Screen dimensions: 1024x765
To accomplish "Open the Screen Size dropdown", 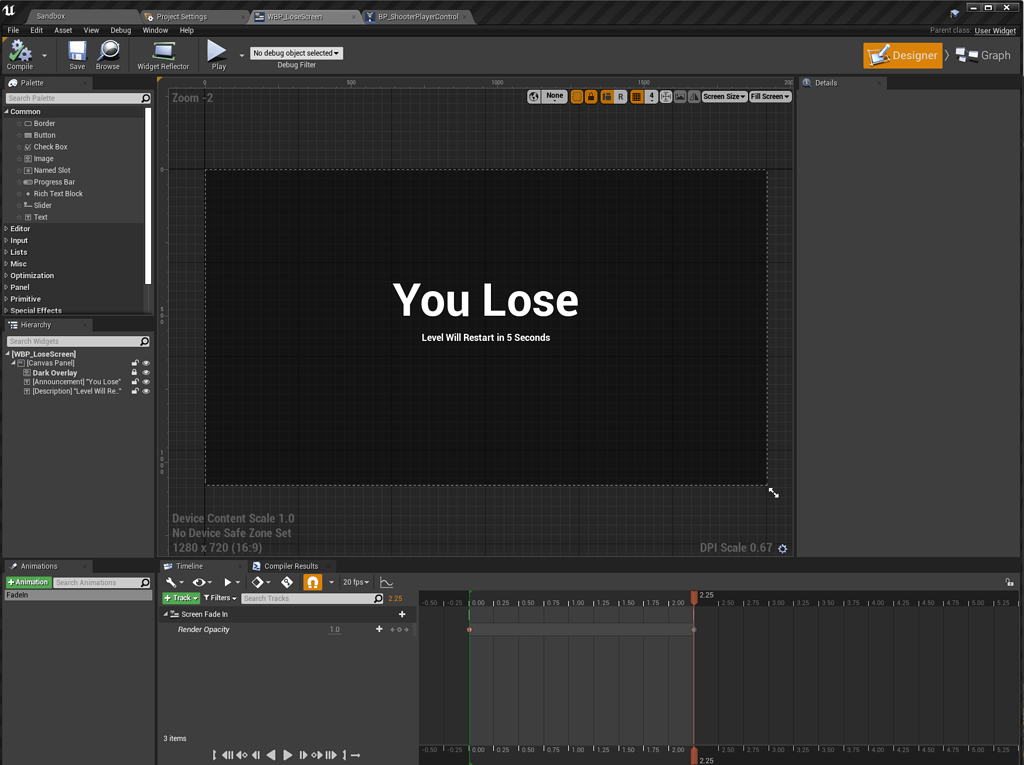I will (x=724, y=96).
